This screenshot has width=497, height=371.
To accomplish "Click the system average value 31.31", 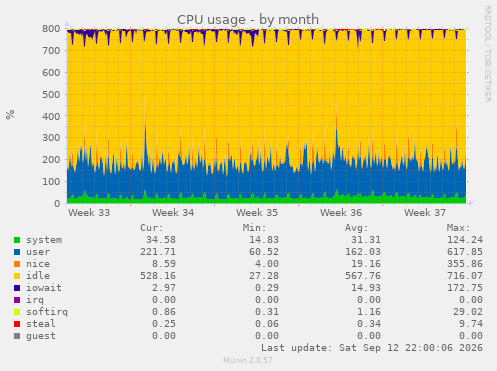I will coord(366,240).
